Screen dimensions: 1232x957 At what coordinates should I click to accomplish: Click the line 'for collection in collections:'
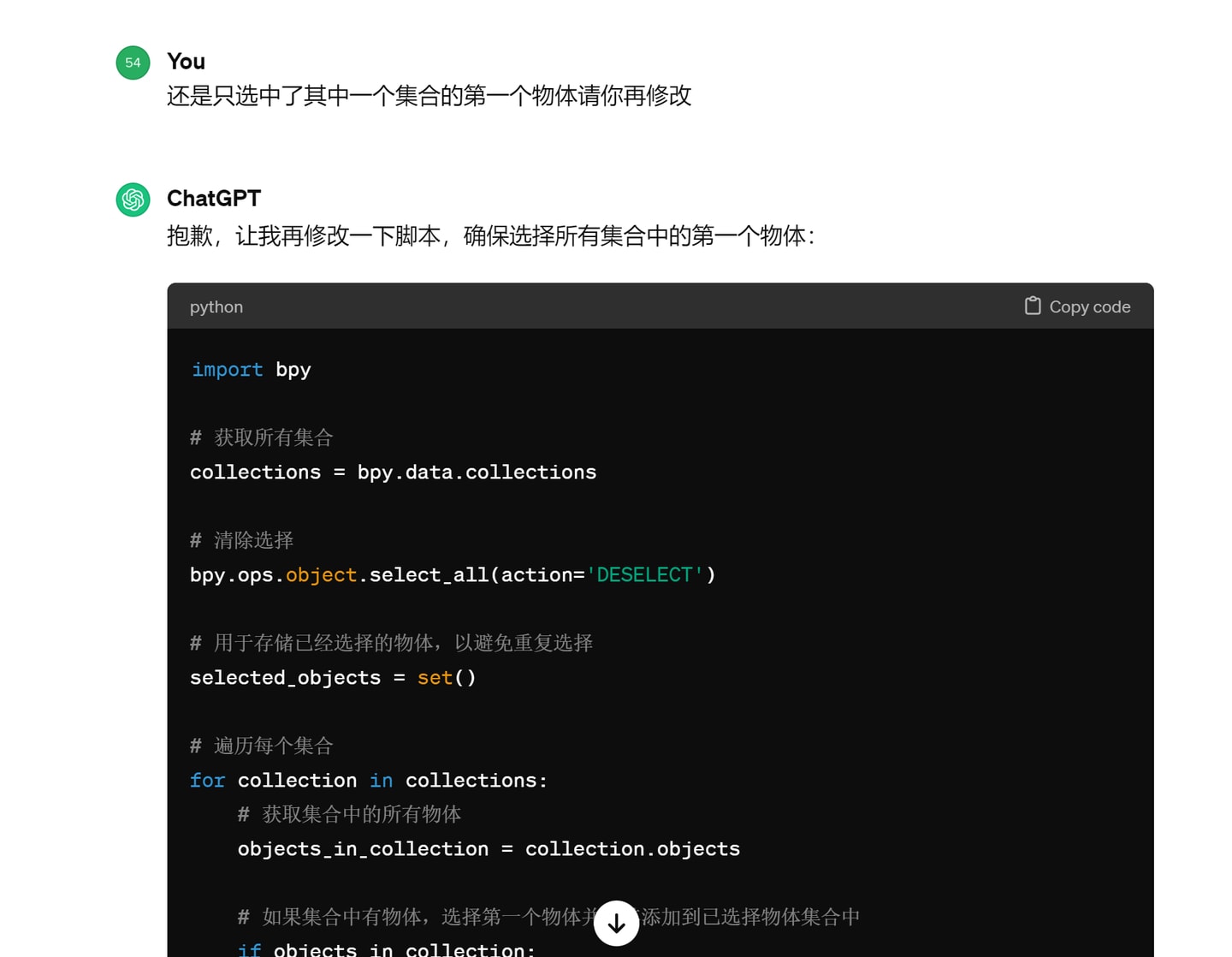coord(369,781)
